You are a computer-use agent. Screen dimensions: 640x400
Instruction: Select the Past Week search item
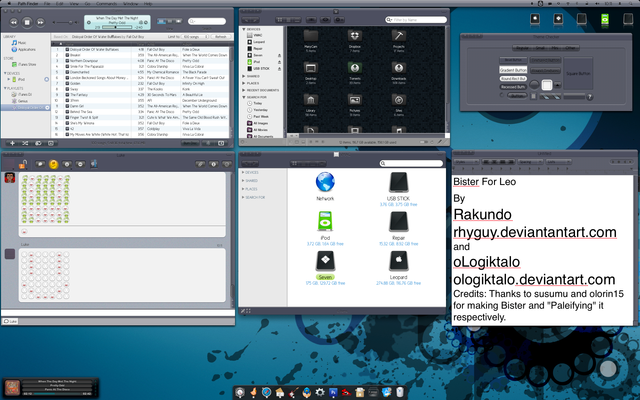tap(258, 116)
